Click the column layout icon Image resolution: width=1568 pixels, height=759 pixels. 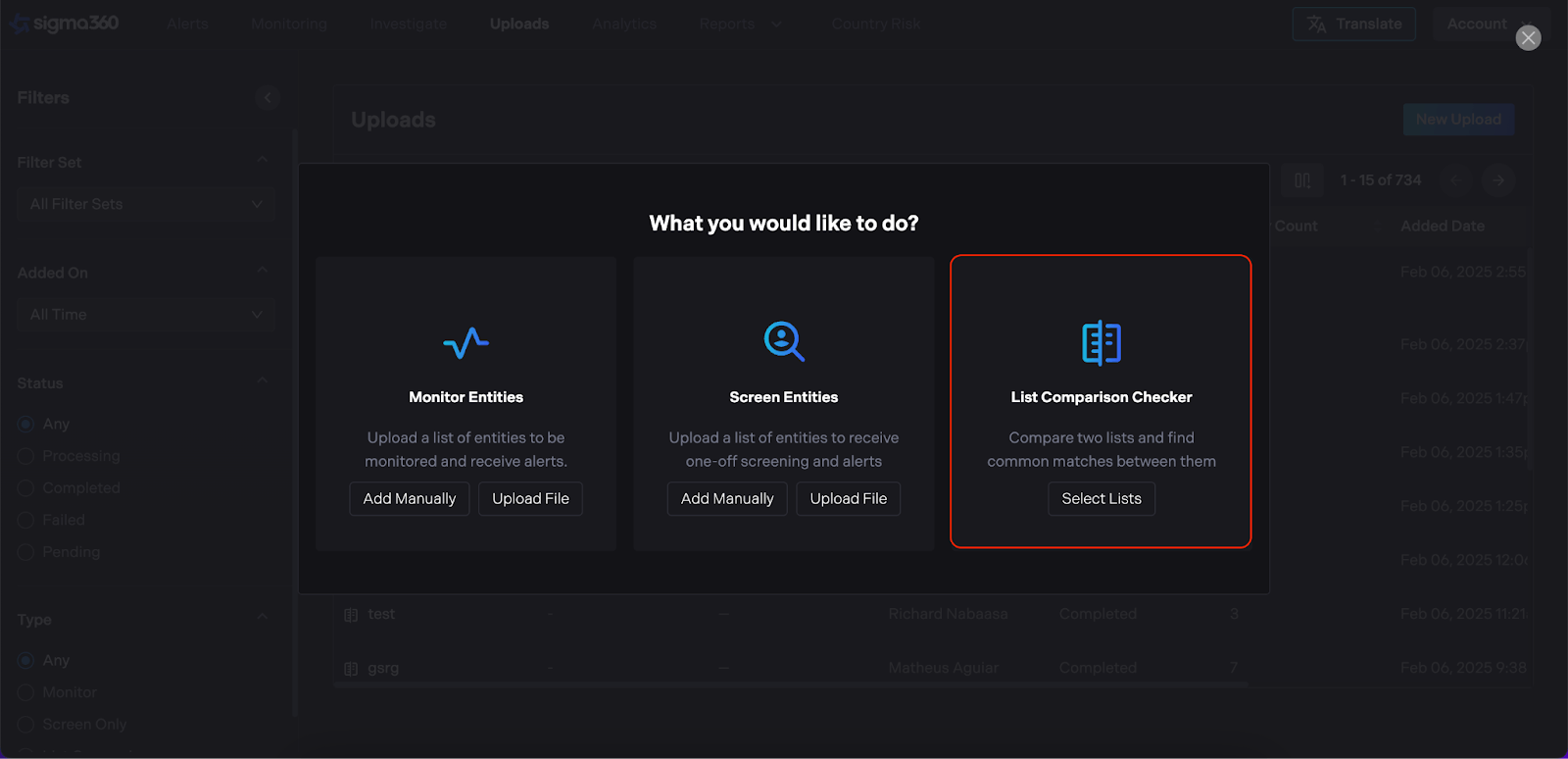pos(1302,180)
